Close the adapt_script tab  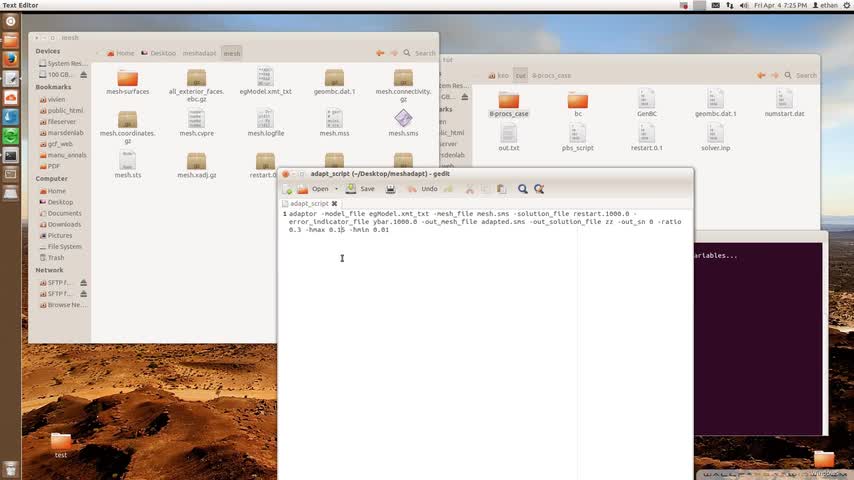click(x=334, y=203)
